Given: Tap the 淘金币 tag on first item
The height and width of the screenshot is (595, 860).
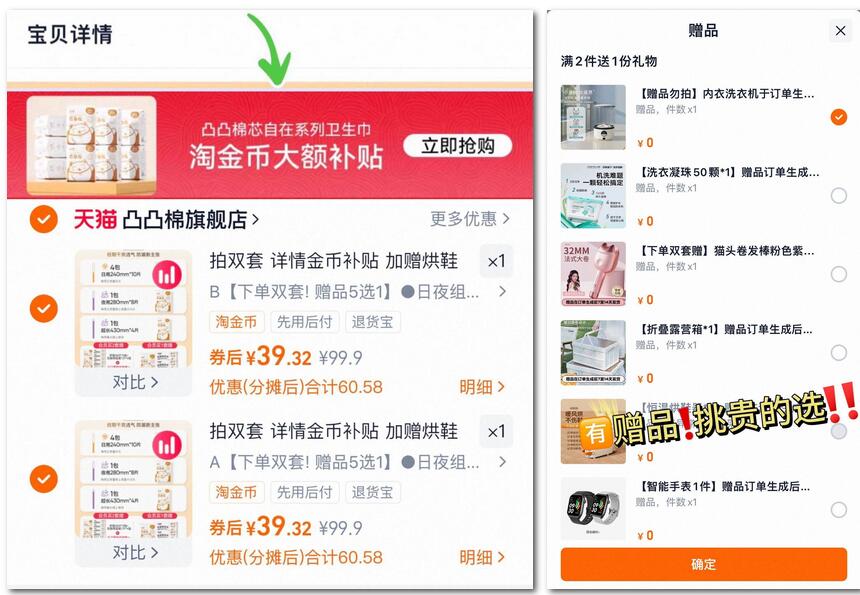Looking at the screenshot, I should pos(236,322).
